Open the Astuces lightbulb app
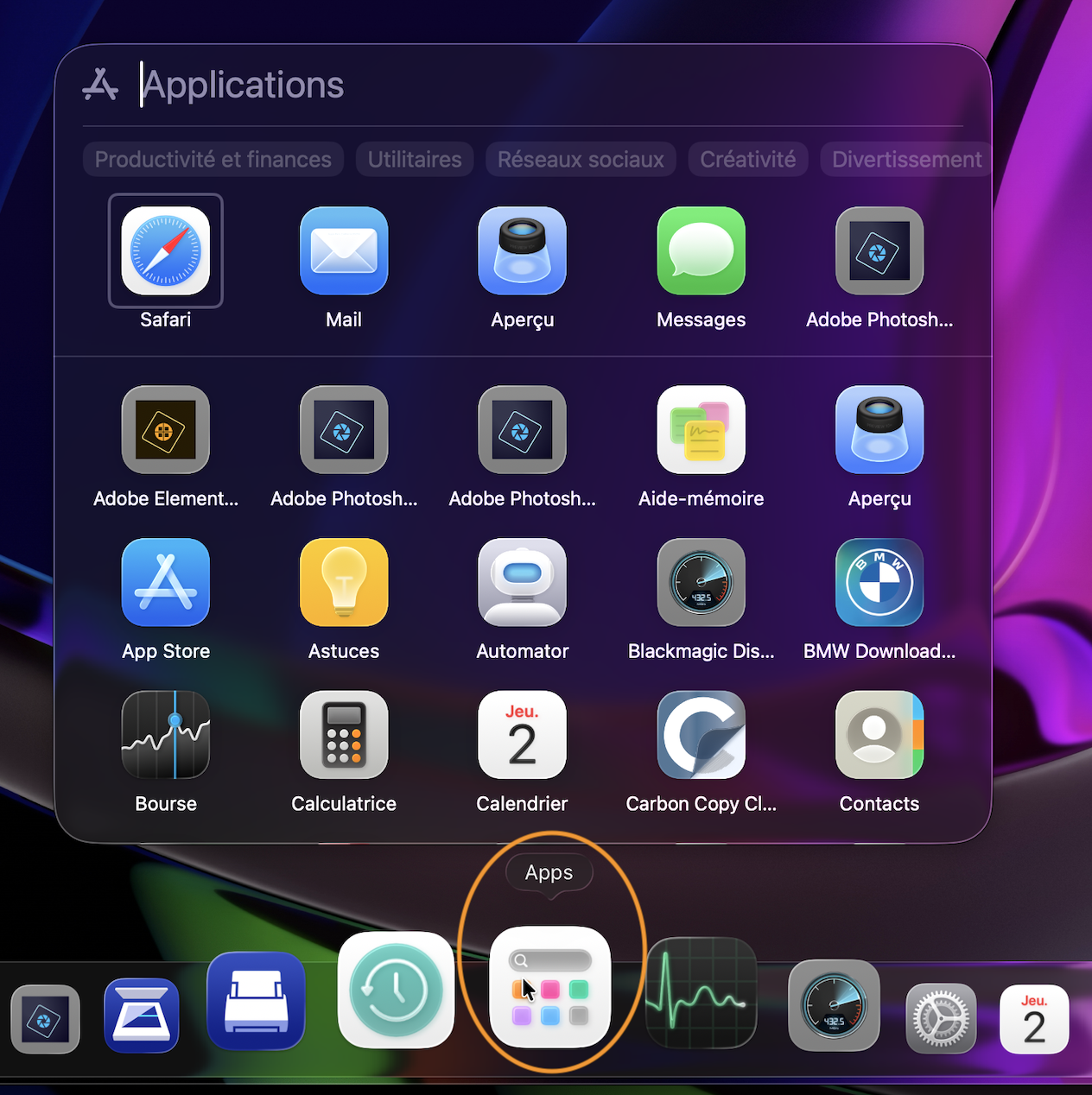 [344, 583]
